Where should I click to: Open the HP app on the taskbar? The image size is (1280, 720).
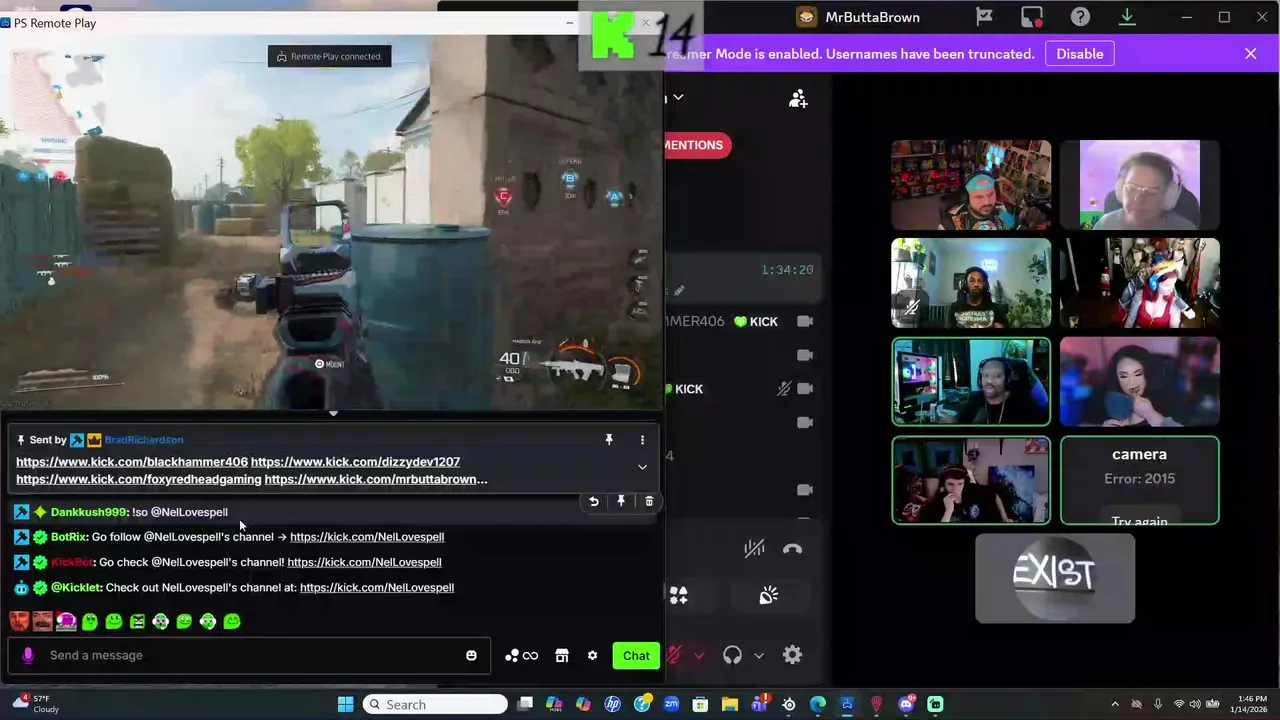tap(613, 704)
